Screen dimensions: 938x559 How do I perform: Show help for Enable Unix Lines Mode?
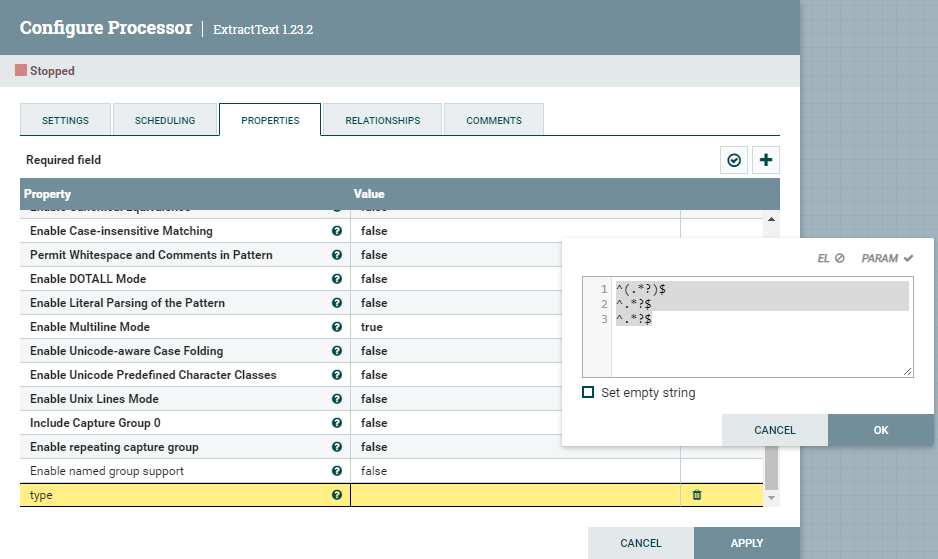tap(337, 399)
